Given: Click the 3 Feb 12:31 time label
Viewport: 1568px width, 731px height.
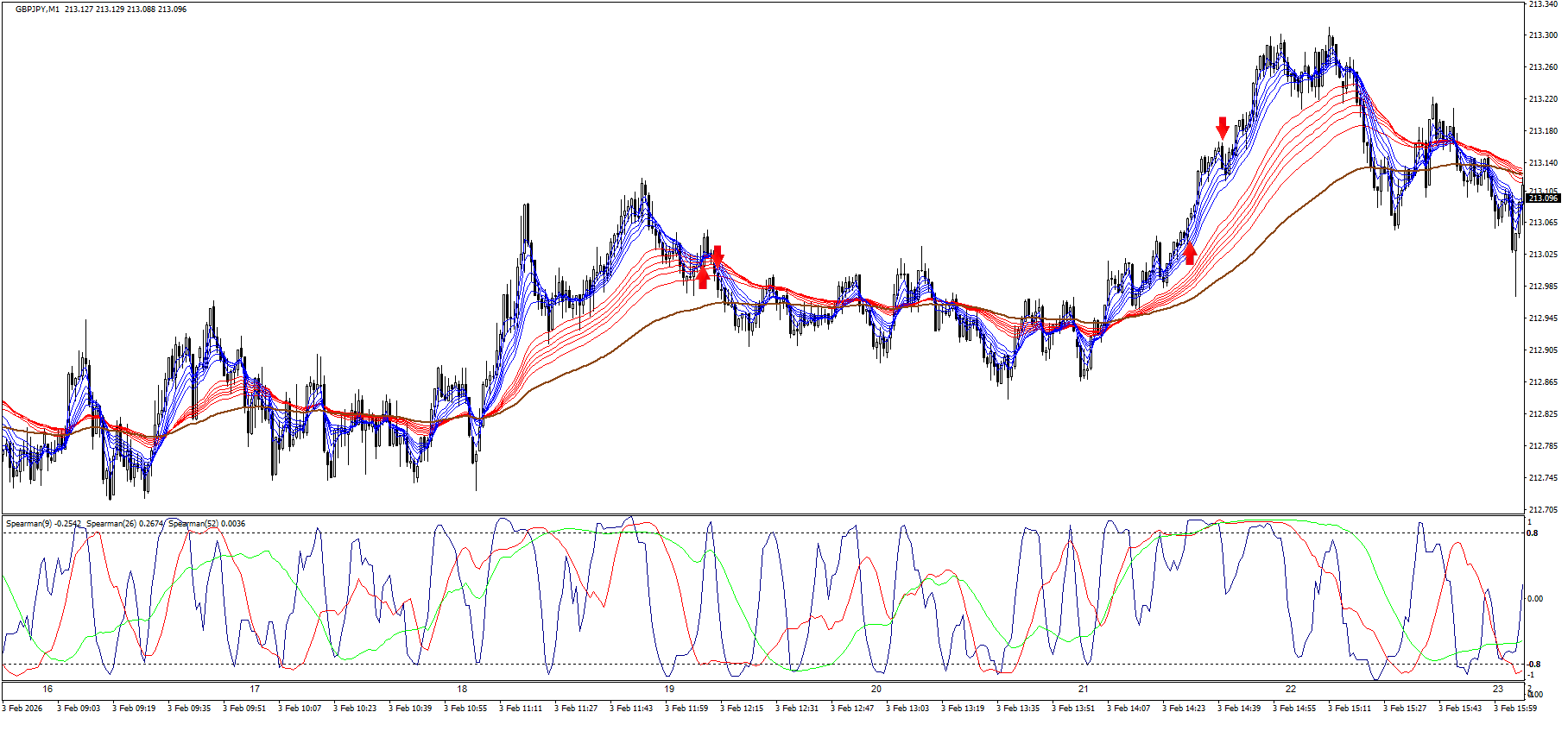Looking at the screenshot, I should pos(796,709).
